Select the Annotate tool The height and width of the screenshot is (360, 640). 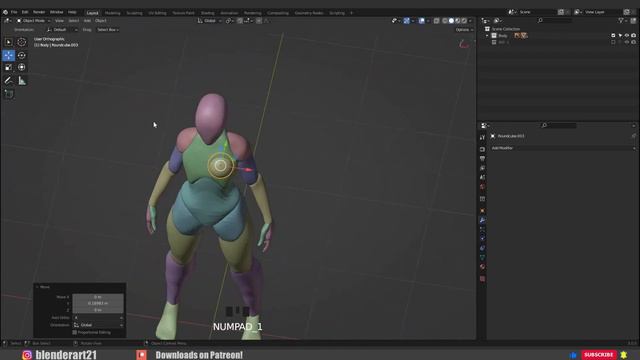tap(9, 81)
